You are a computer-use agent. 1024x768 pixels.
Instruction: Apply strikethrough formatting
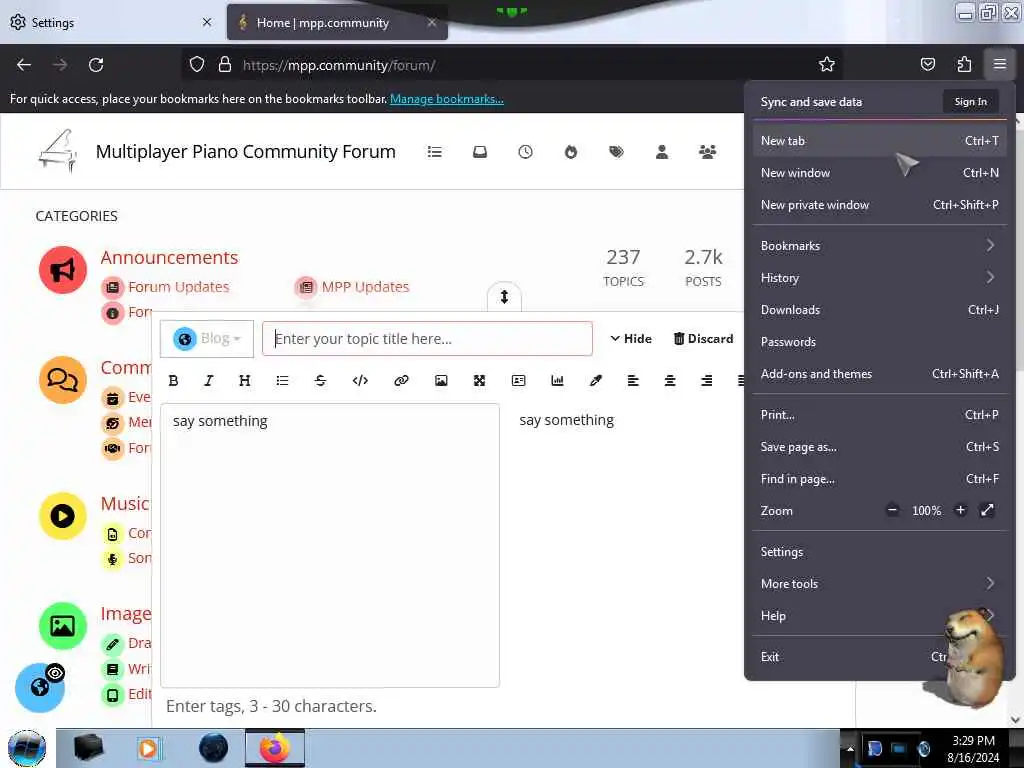pyautogui.click(x=320, y=381)
